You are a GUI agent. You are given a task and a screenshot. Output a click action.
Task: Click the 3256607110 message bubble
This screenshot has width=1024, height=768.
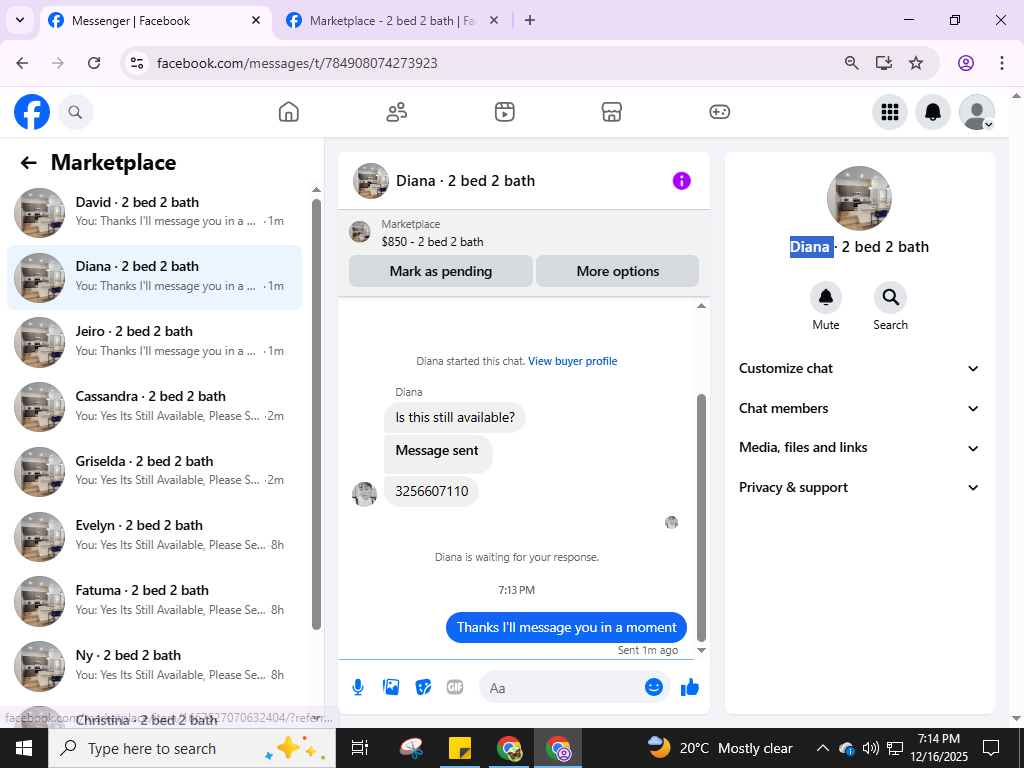click(432, 491)
